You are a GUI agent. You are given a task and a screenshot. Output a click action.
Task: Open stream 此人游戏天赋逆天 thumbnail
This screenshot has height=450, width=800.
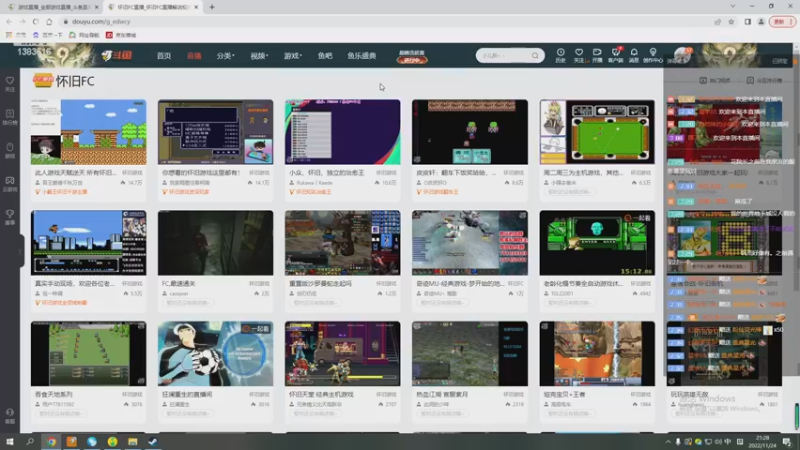[x=88, y=132]
